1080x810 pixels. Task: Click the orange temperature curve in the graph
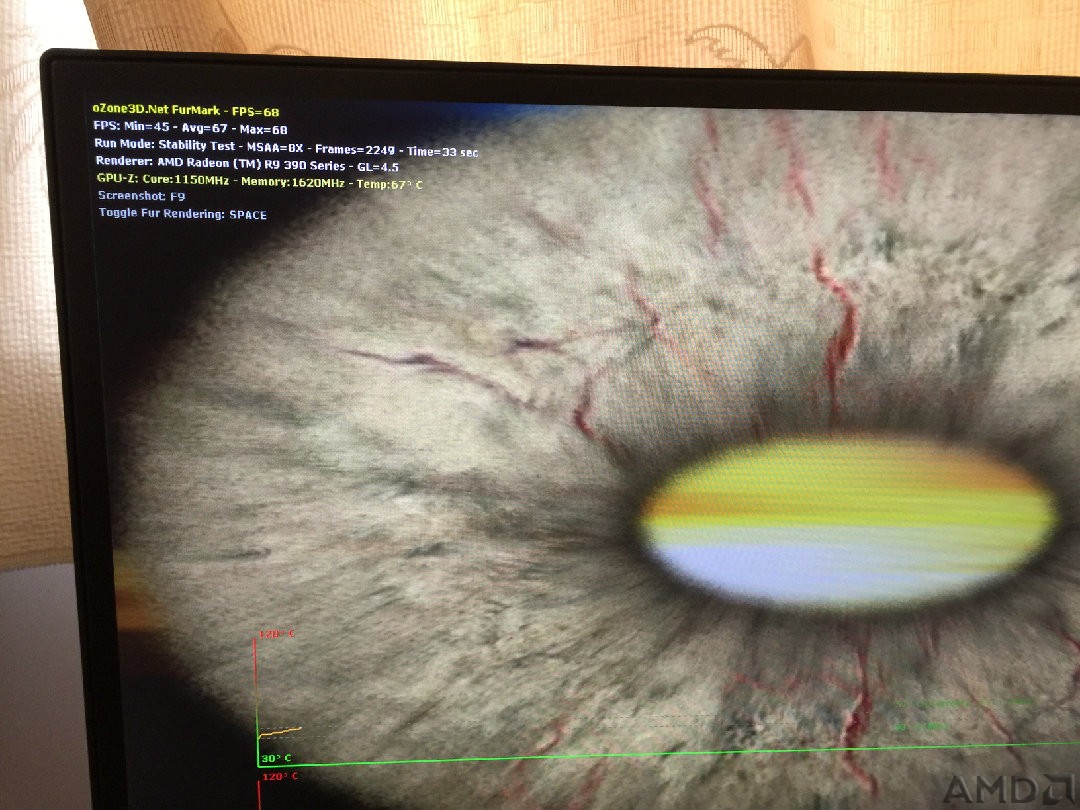tap(280, 732)
